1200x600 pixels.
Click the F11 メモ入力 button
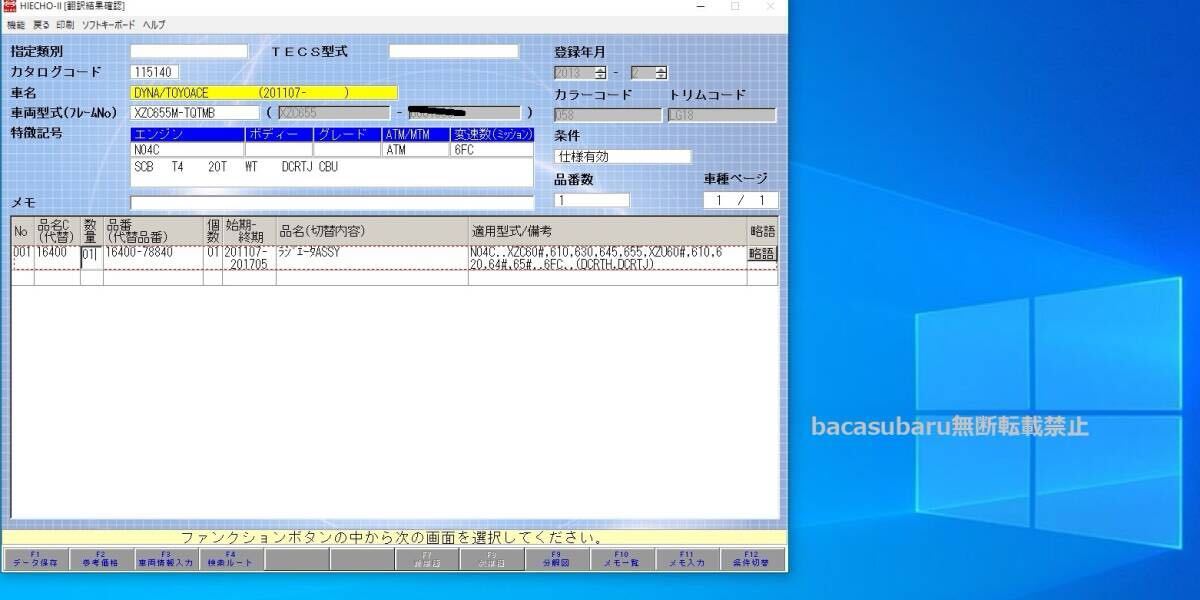point(687,559)
